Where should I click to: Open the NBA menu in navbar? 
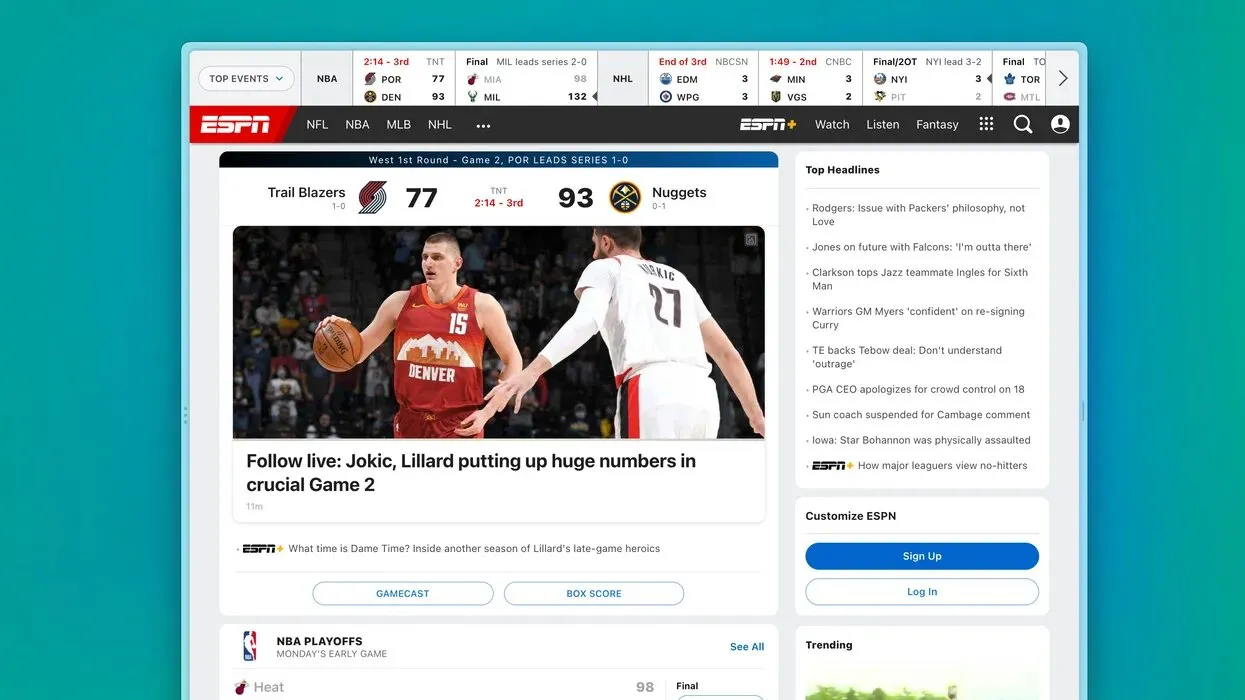pos(357,125)
